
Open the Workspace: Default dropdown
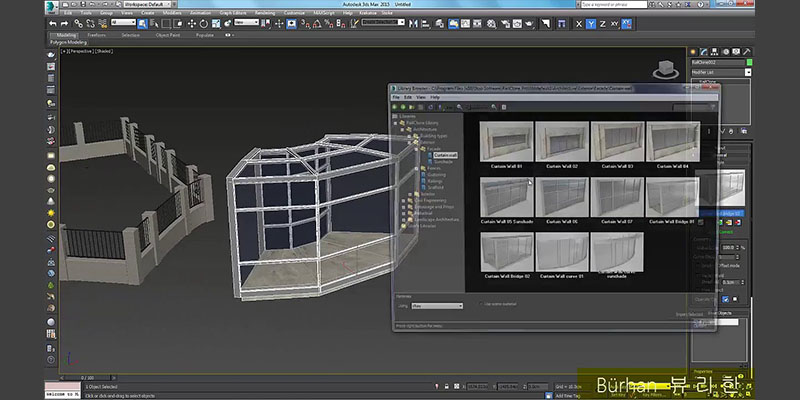coord(146,4)
